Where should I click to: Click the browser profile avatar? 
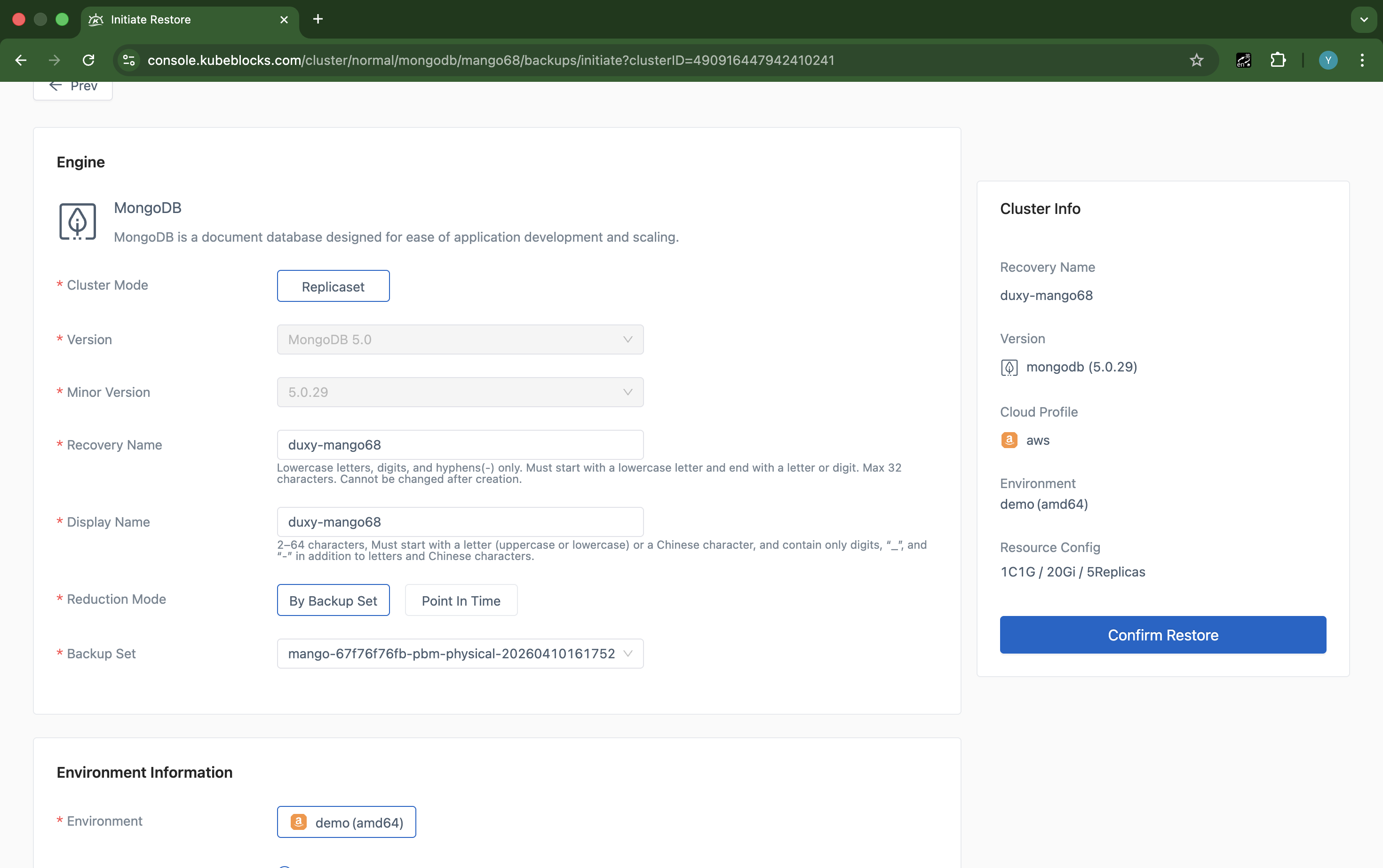1328,60
